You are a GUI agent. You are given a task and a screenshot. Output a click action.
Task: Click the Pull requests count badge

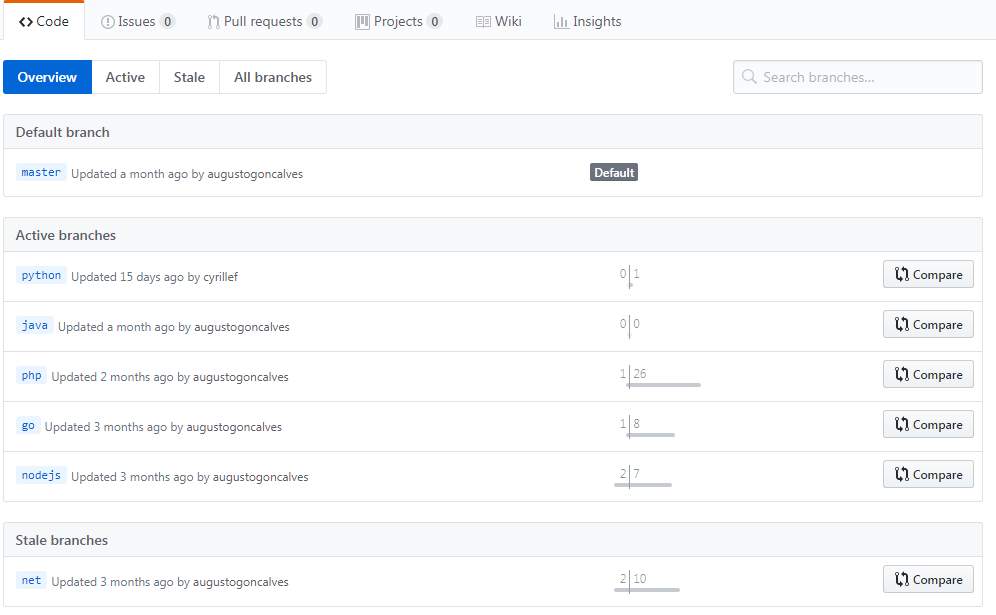pyautogui.click(x=314, y=22)
